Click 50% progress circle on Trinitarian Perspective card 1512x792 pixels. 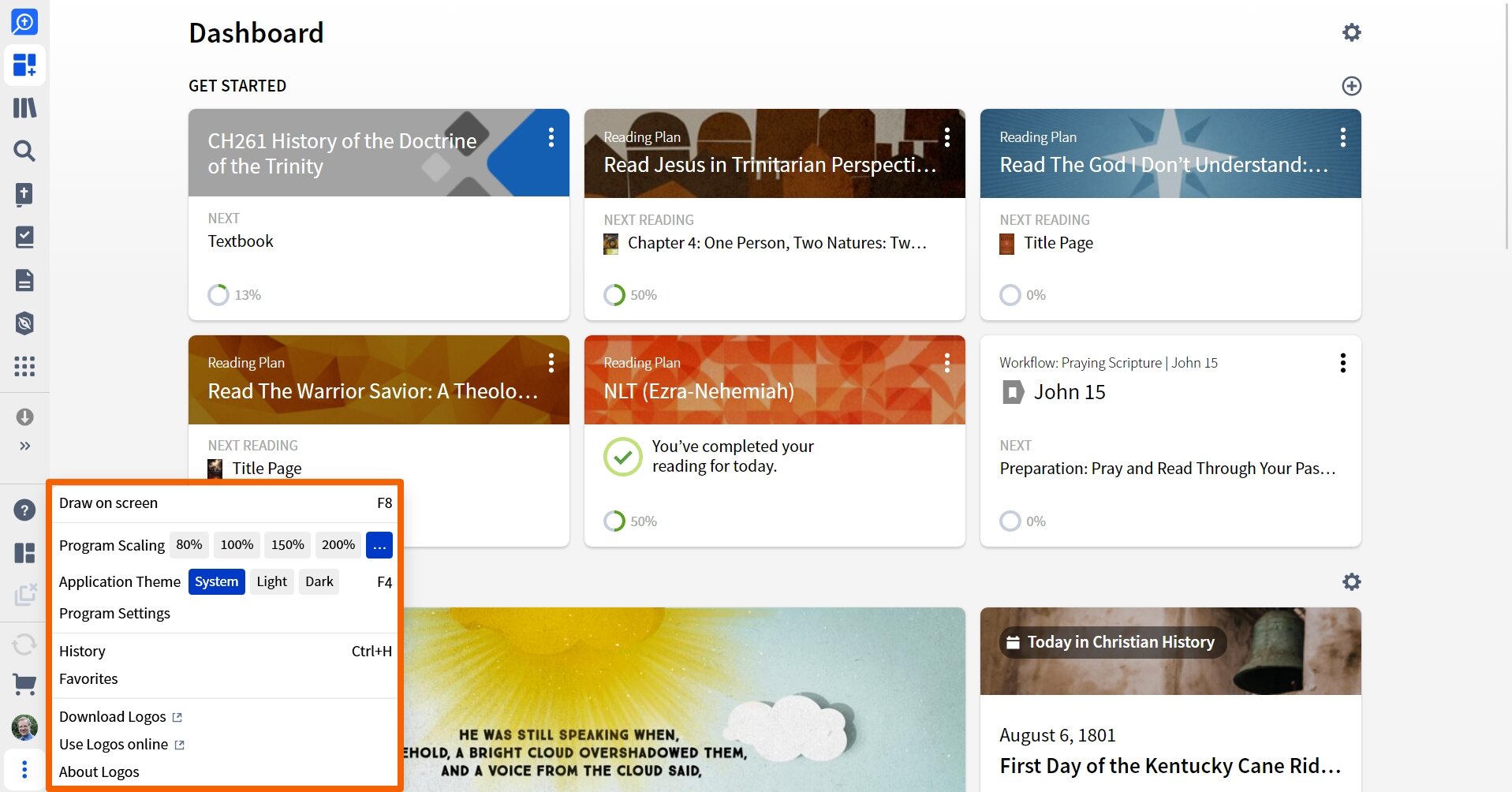coord(614,295)
